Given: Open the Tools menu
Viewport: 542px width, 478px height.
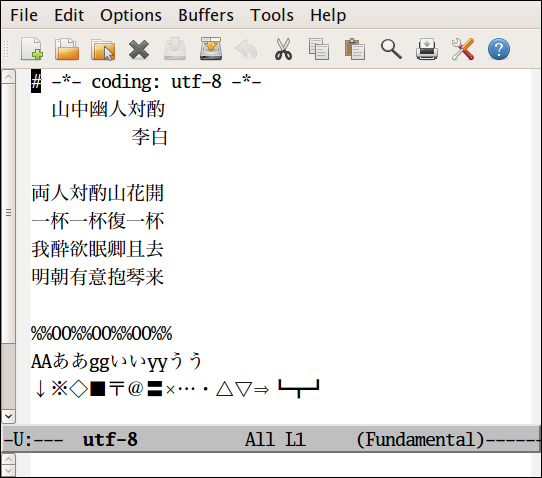Looking at the screenshot, I should coord(272,15).
